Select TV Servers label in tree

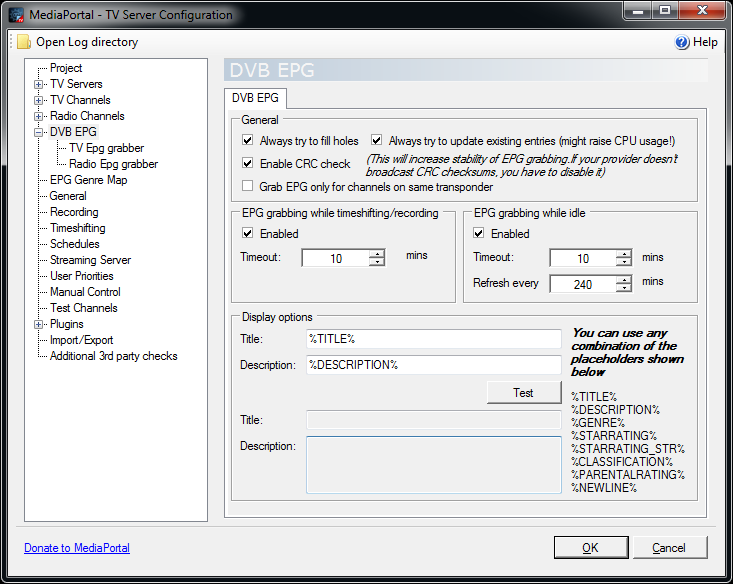coord(76,84)
